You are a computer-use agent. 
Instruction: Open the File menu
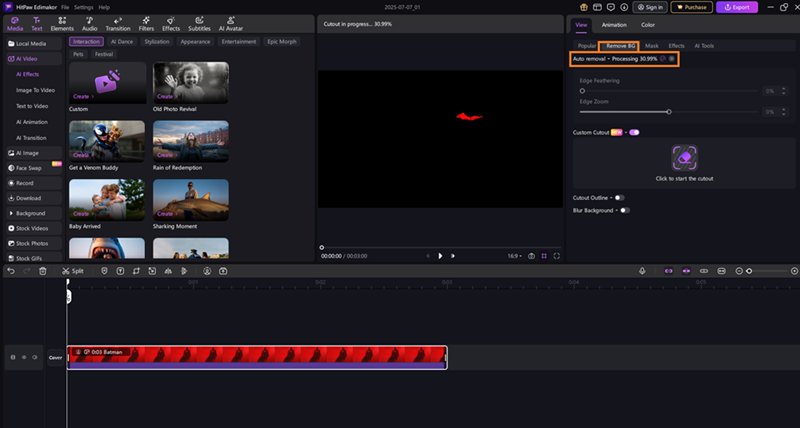coord(65,8)
